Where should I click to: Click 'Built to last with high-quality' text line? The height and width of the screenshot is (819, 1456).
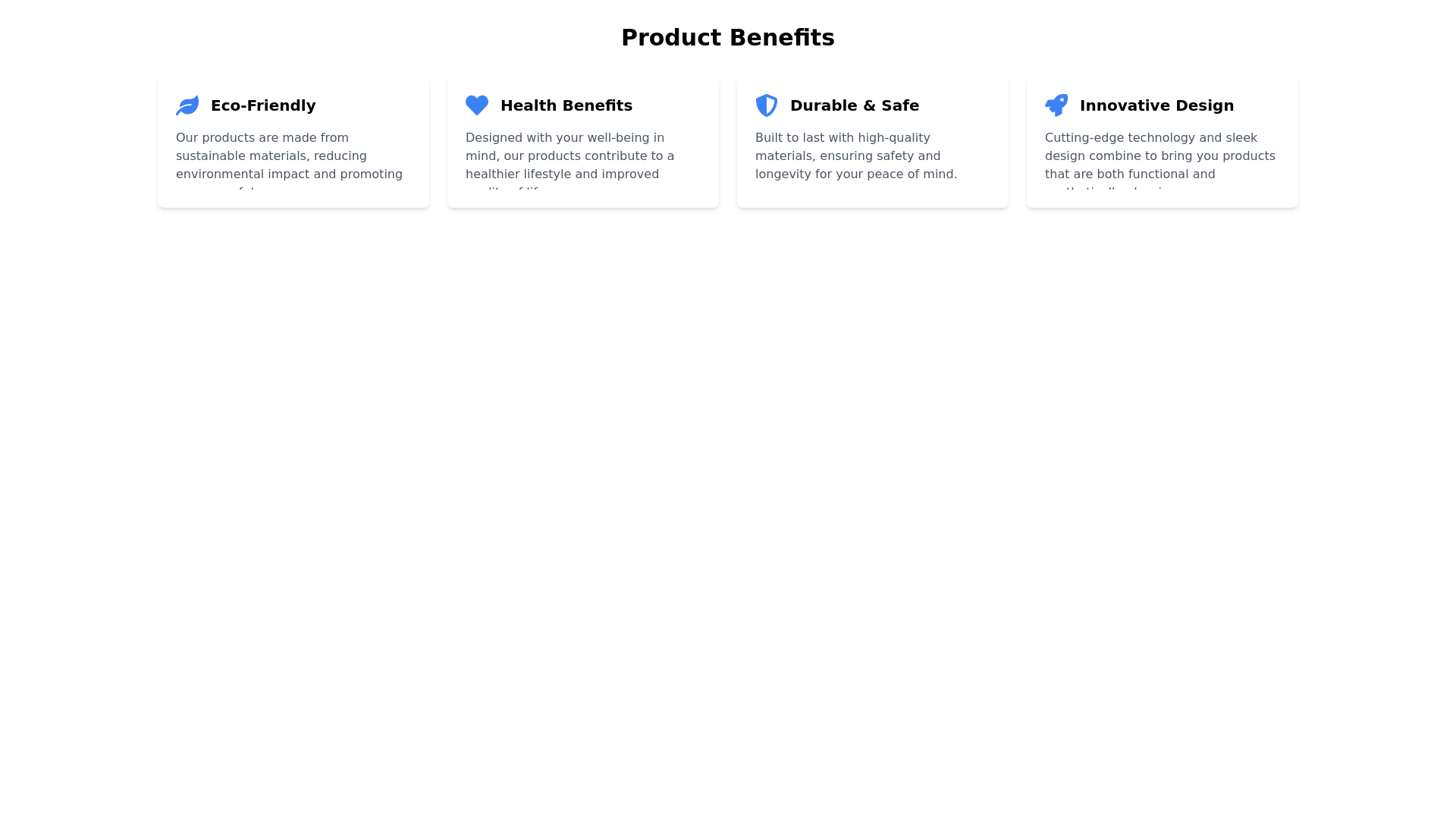tap(843, 138)
